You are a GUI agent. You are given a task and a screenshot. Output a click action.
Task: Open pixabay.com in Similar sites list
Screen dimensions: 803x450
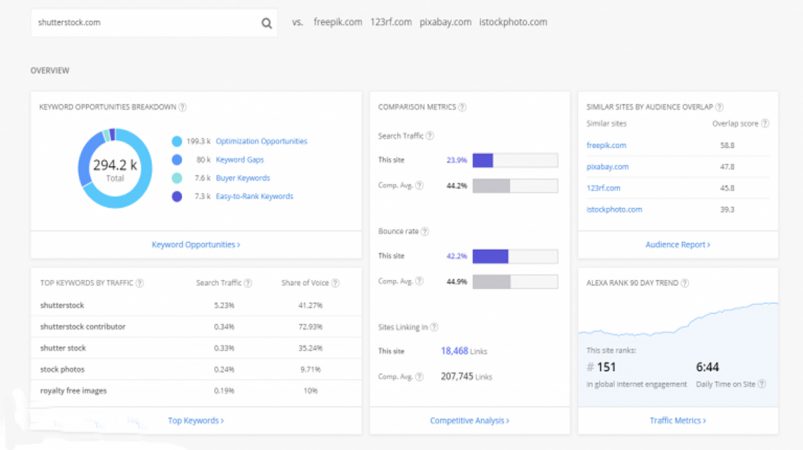[607, 167]
